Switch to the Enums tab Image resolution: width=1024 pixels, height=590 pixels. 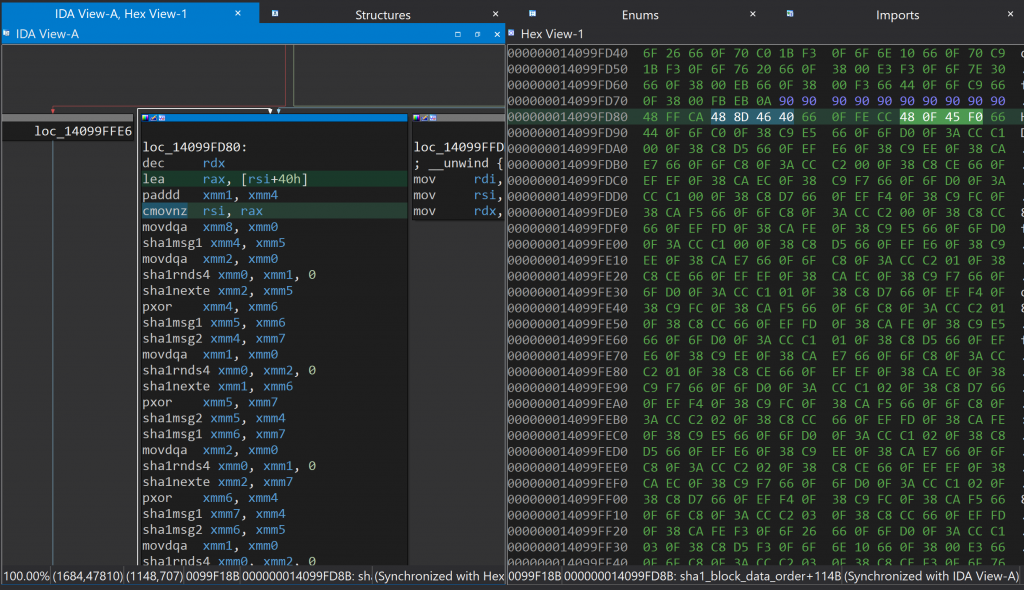[x=640, y=14]
